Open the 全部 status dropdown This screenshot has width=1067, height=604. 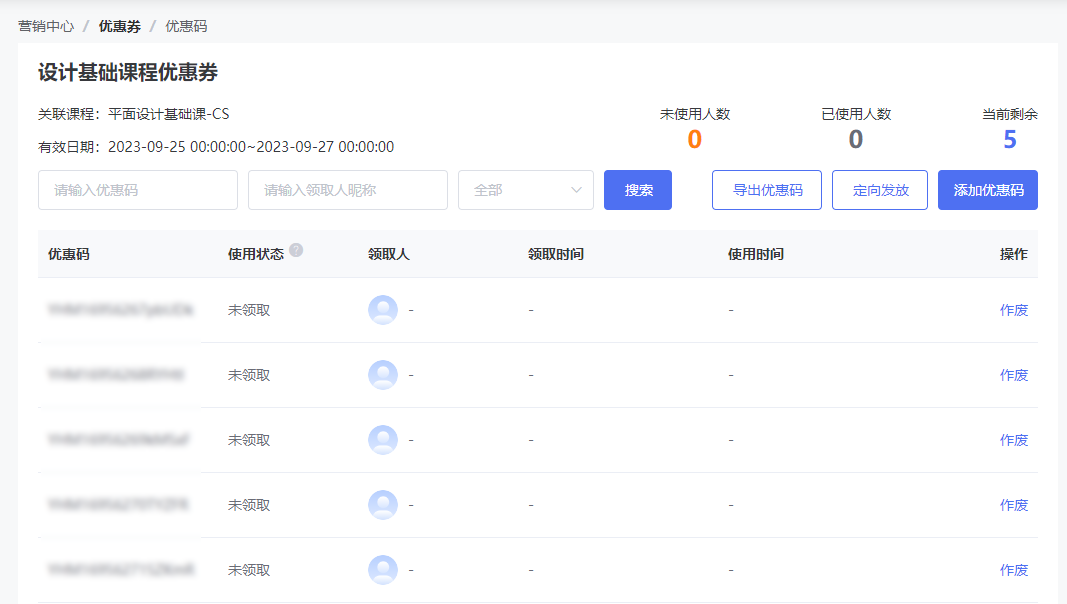click(526, 190)
